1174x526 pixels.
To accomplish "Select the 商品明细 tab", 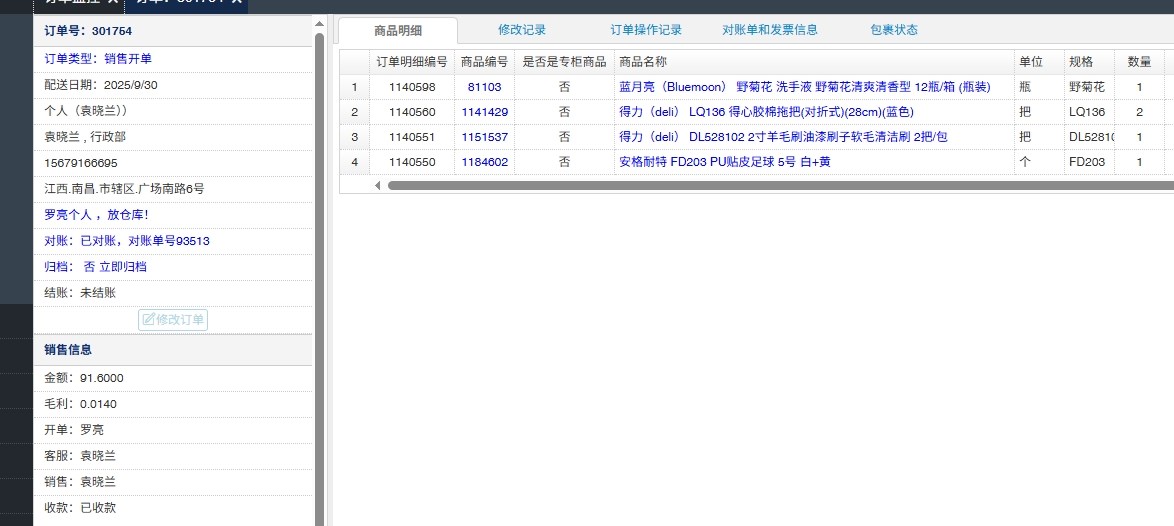I will [x=398, y=31].
